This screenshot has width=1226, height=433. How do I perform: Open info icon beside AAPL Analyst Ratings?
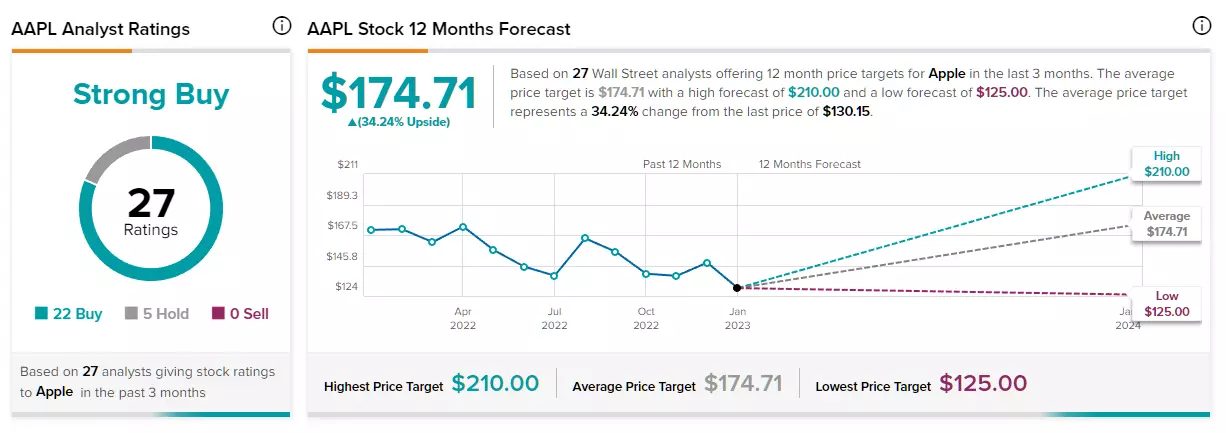[282, 26]
